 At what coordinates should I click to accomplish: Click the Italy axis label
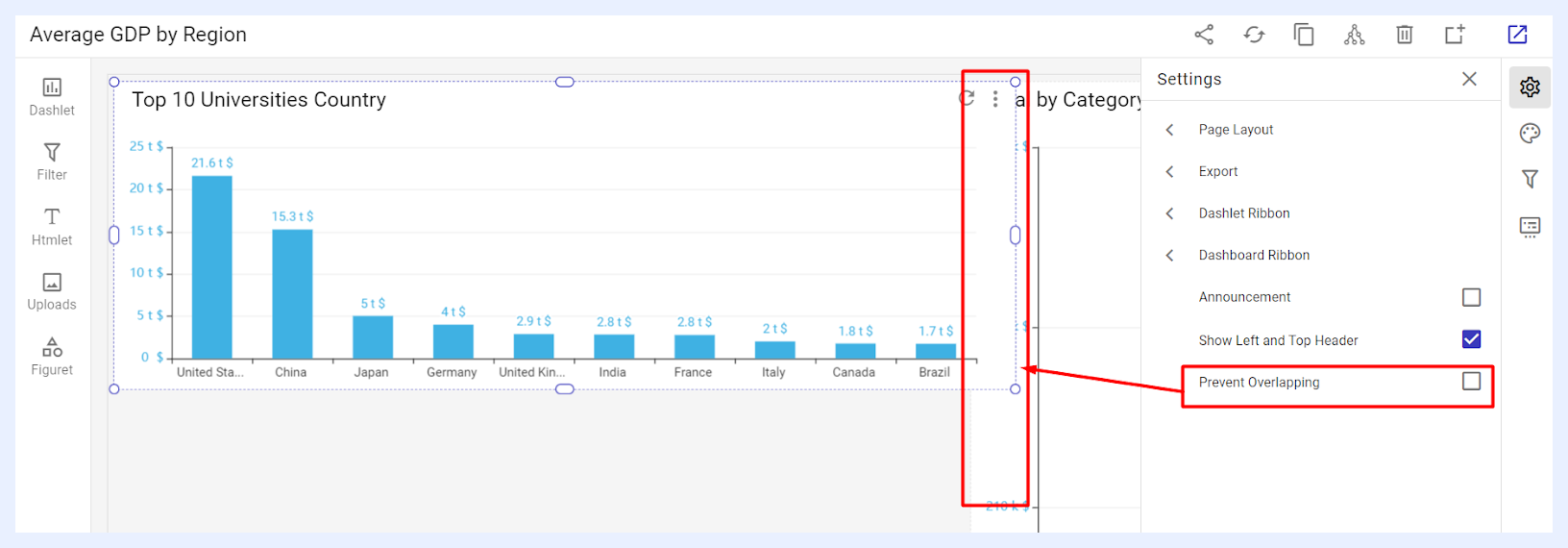coord(773,372)
